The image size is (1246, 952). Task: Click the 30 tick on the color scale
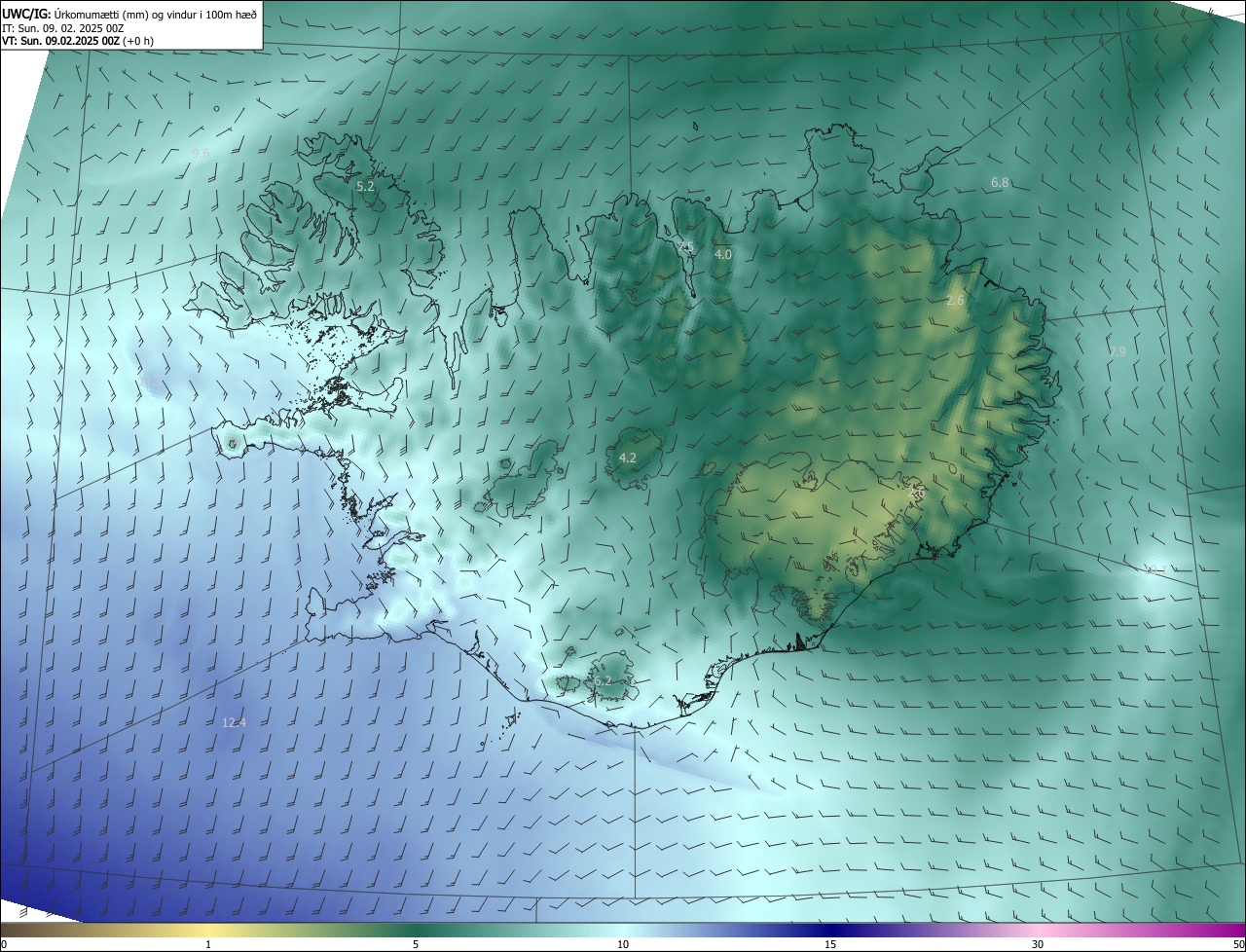[1038, 944]
